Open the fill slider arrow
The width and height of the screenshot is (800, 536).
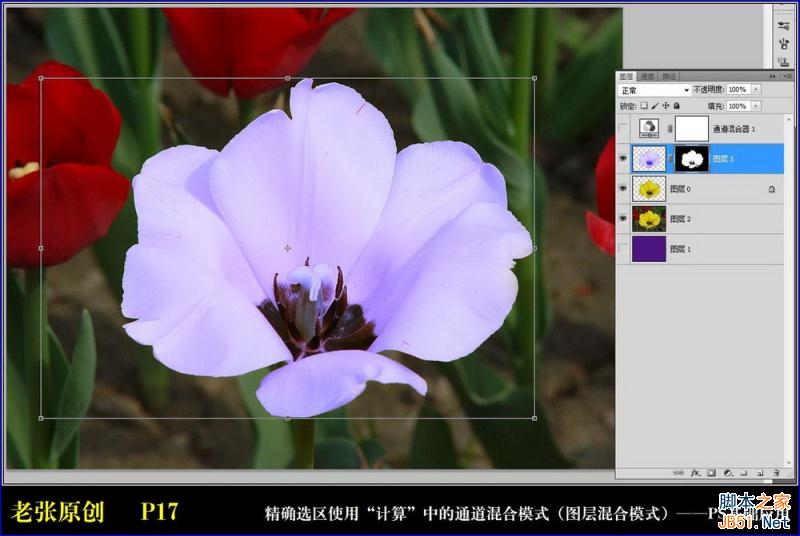click(x=756, y=106)
